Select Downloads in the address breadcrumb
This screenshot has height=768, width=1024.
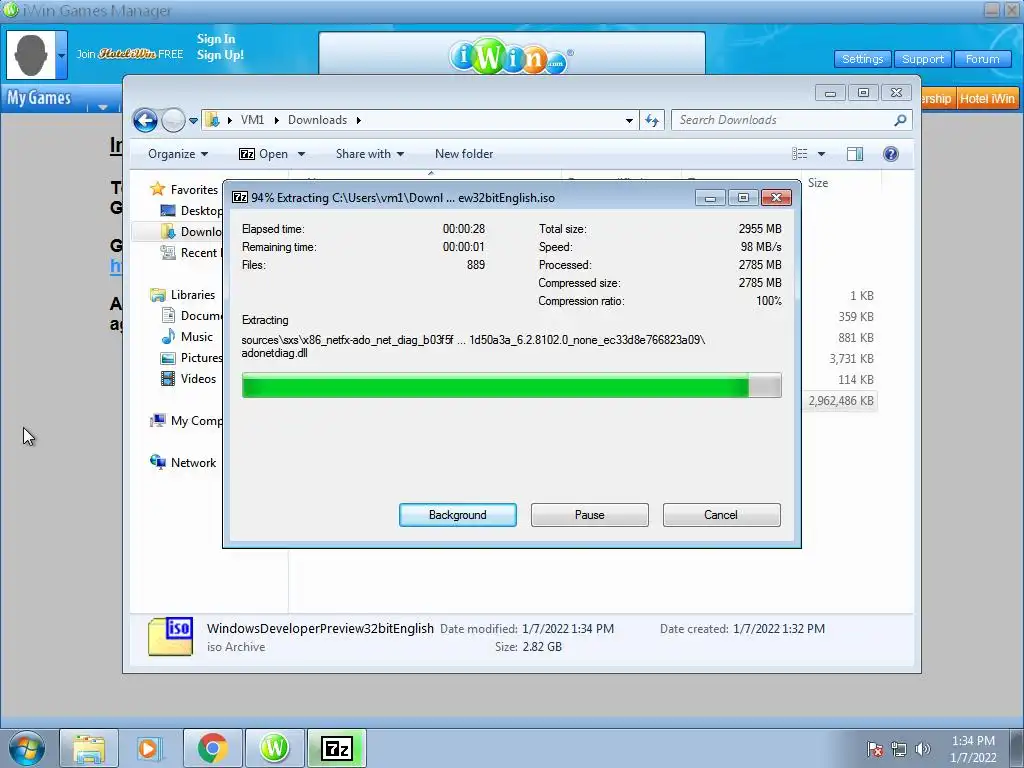click(317, 120)
